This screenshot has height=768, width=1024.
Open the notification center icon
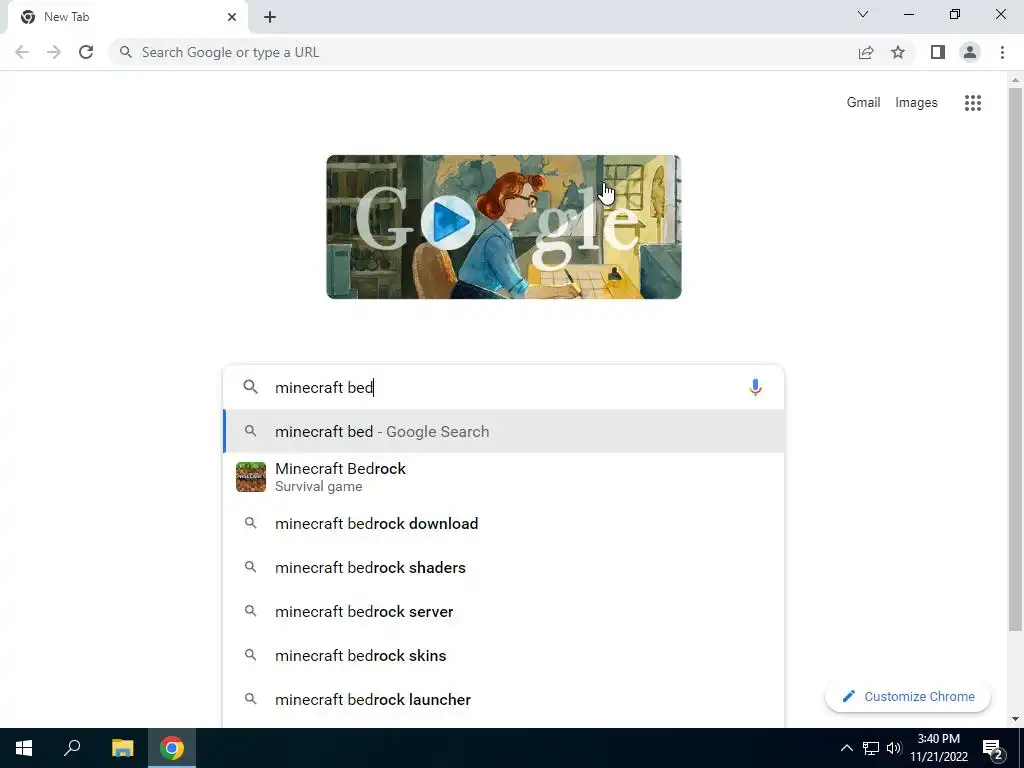coord(993,748)
